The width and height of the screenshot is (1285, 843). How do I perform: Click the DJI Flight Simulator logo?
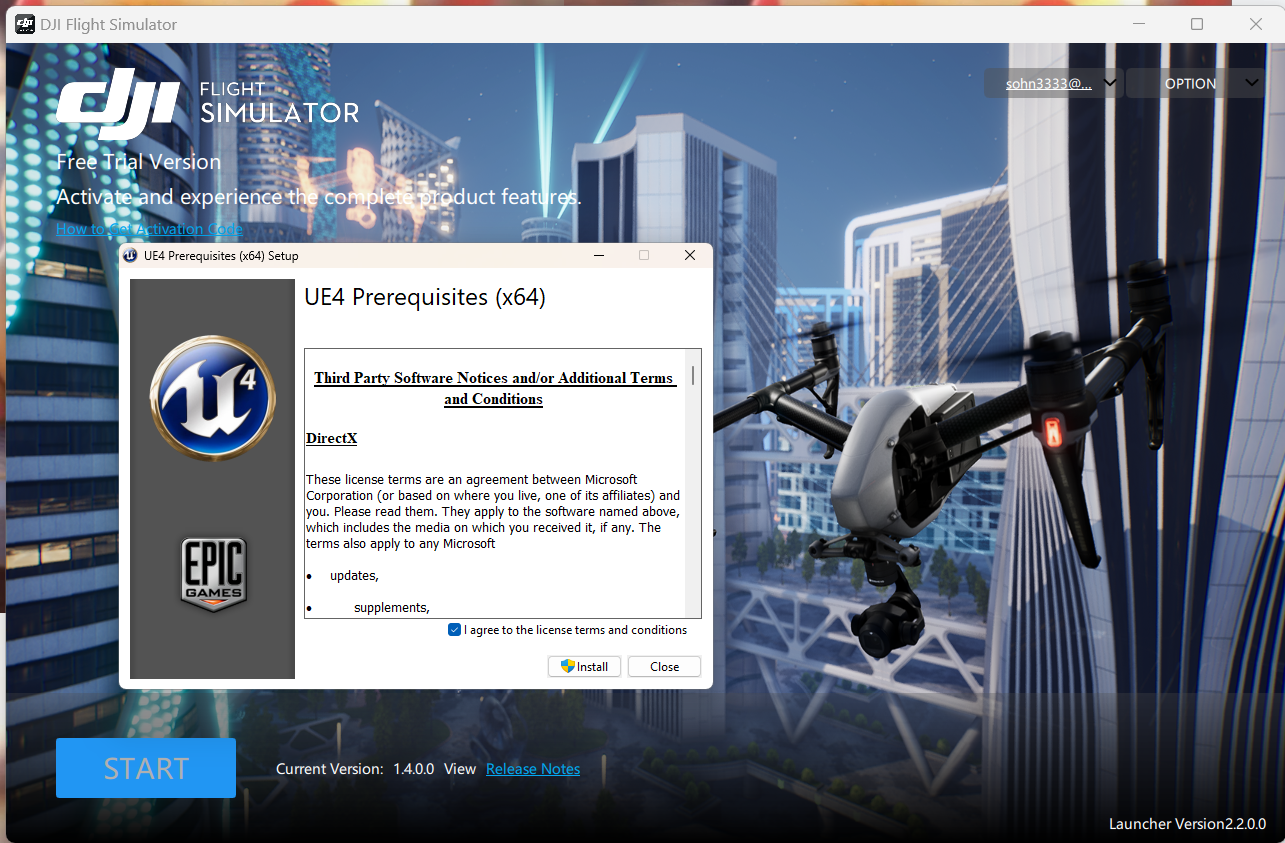208,104
